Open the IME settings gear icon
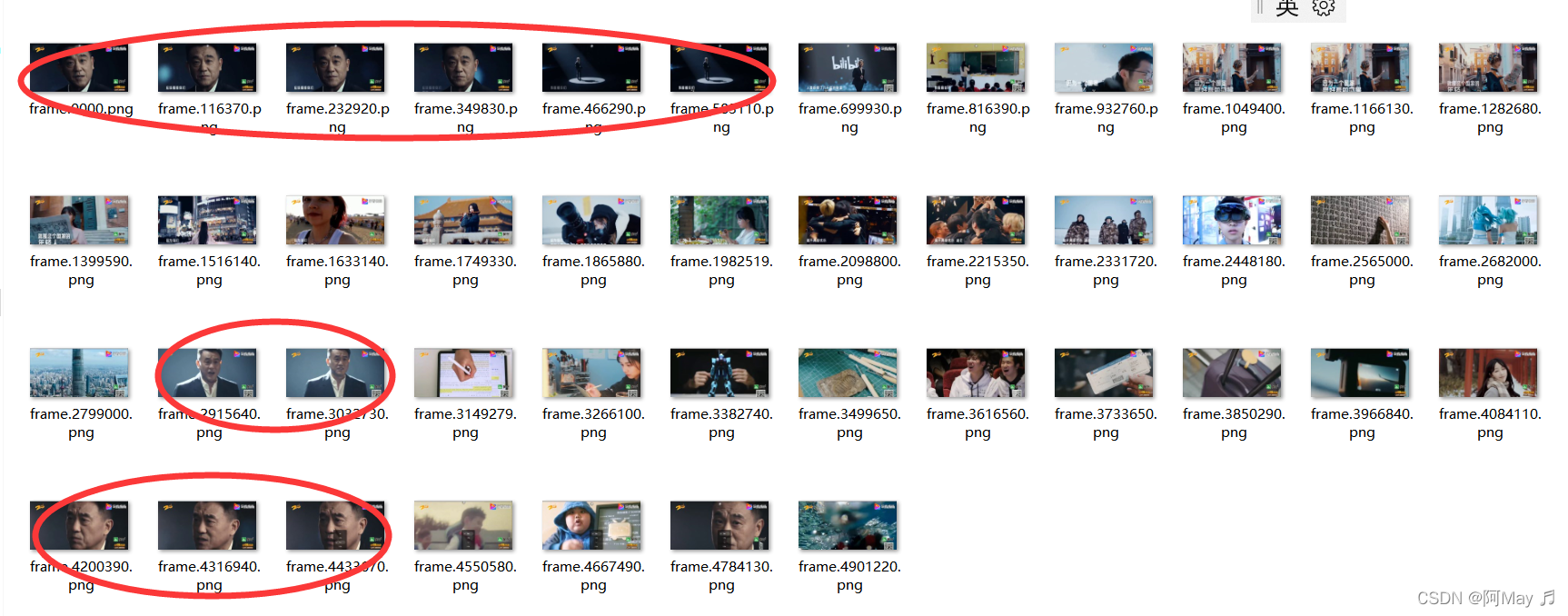Screen dimensions: 1568x616 (1324, 8)
